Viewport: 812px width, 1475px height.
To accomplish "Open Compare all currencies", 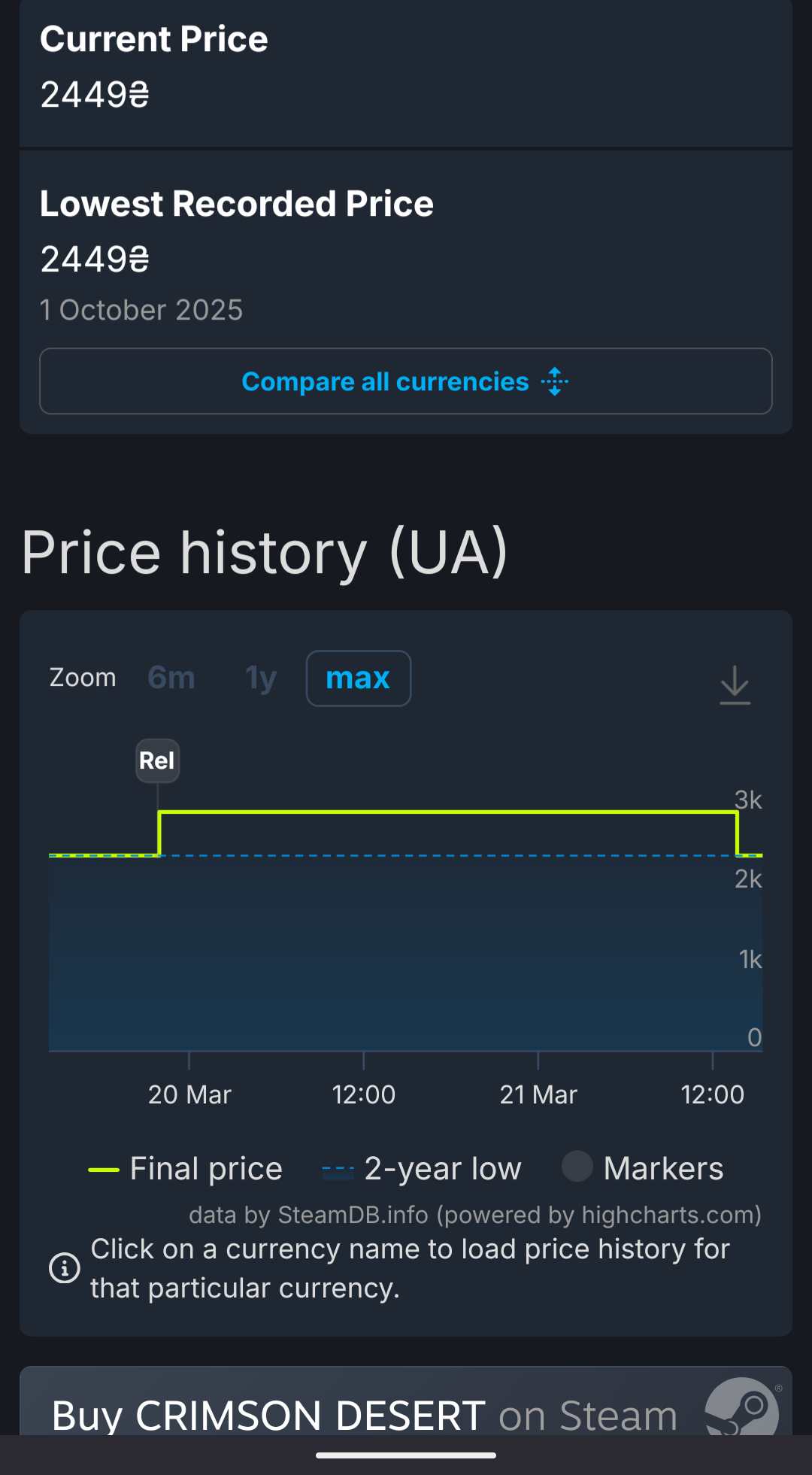I will [x=385, y=382].
